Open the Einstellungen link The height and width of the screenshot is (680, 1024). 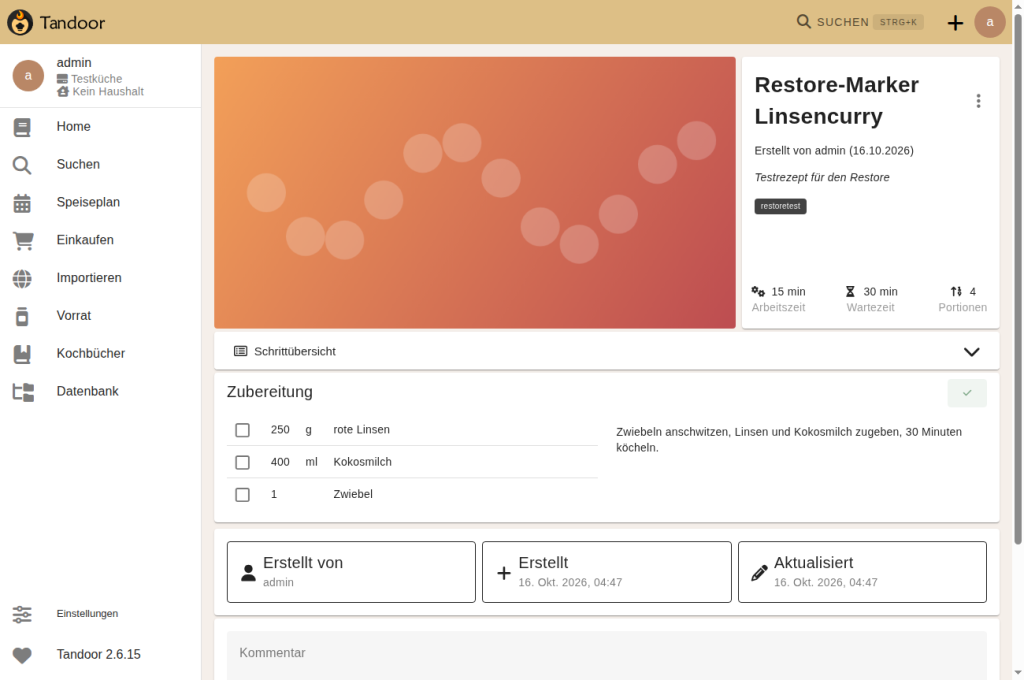[x=101, y=614]
